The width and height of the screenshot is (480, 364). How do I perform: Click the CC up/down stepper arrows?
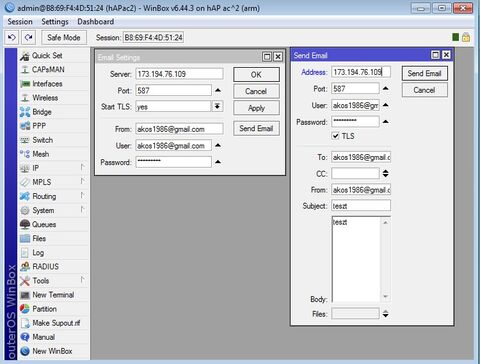[x=385, y=173]
